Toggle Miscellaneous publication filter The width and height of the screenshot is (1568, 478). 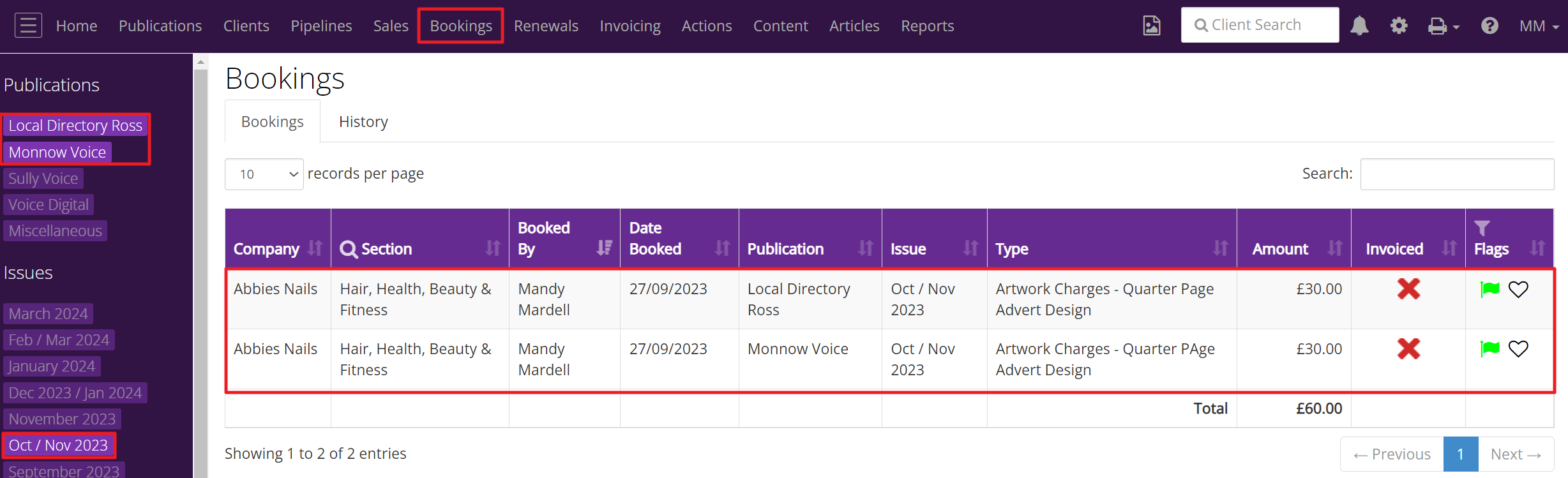(x=56, y=231)
